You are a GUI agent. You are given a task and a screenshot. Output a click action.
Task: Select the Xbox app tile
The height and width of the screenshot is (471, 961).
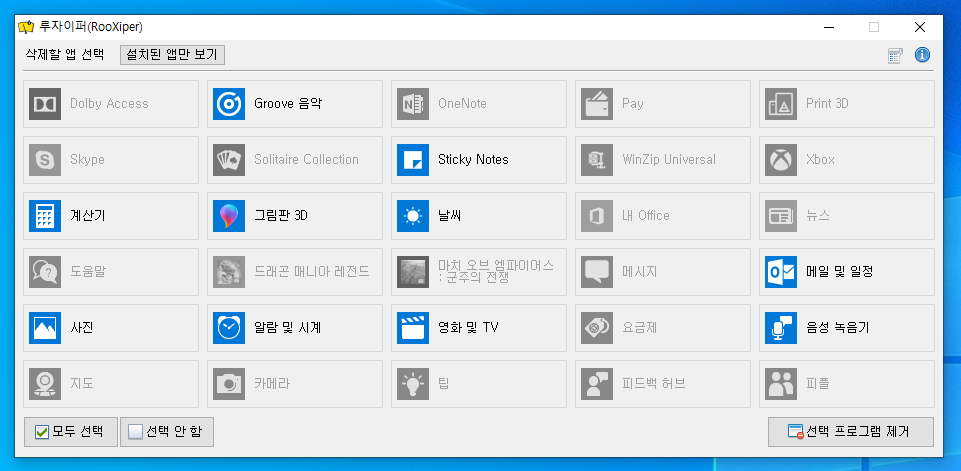point(847,160)
